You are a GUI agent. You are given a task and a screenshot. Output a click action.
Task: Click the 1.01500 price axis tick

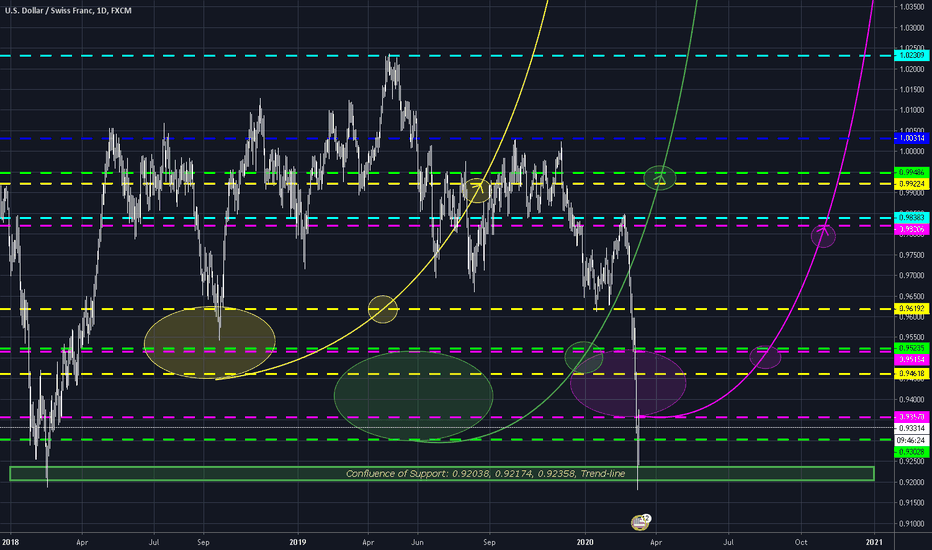pos(912,90)
